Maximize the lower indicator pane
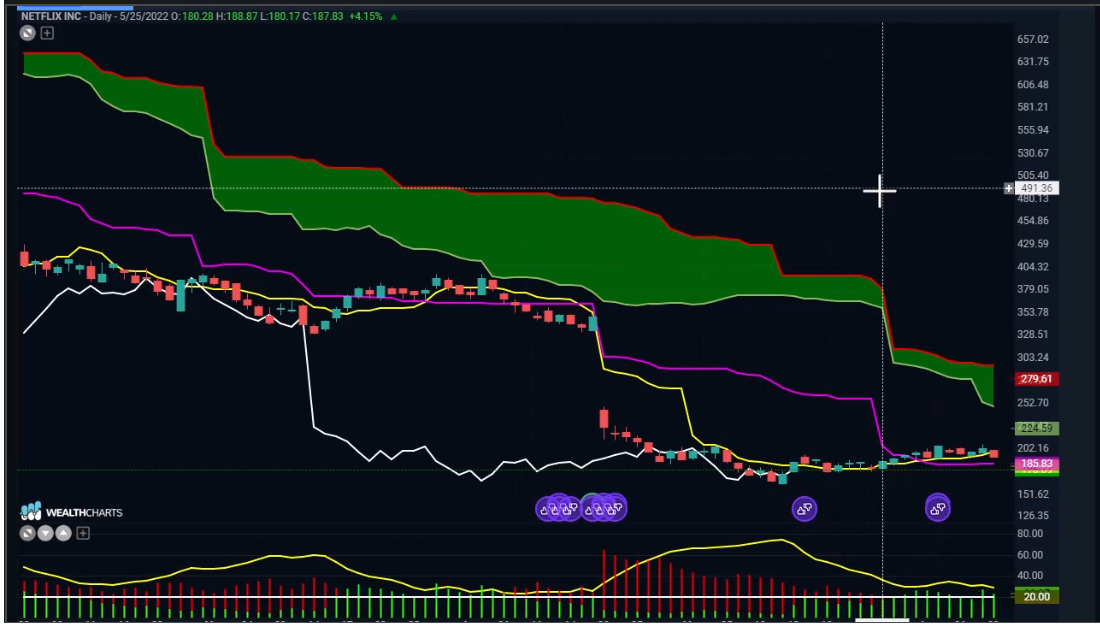Viewport: 1100px width, 624px height. (27, 533)
